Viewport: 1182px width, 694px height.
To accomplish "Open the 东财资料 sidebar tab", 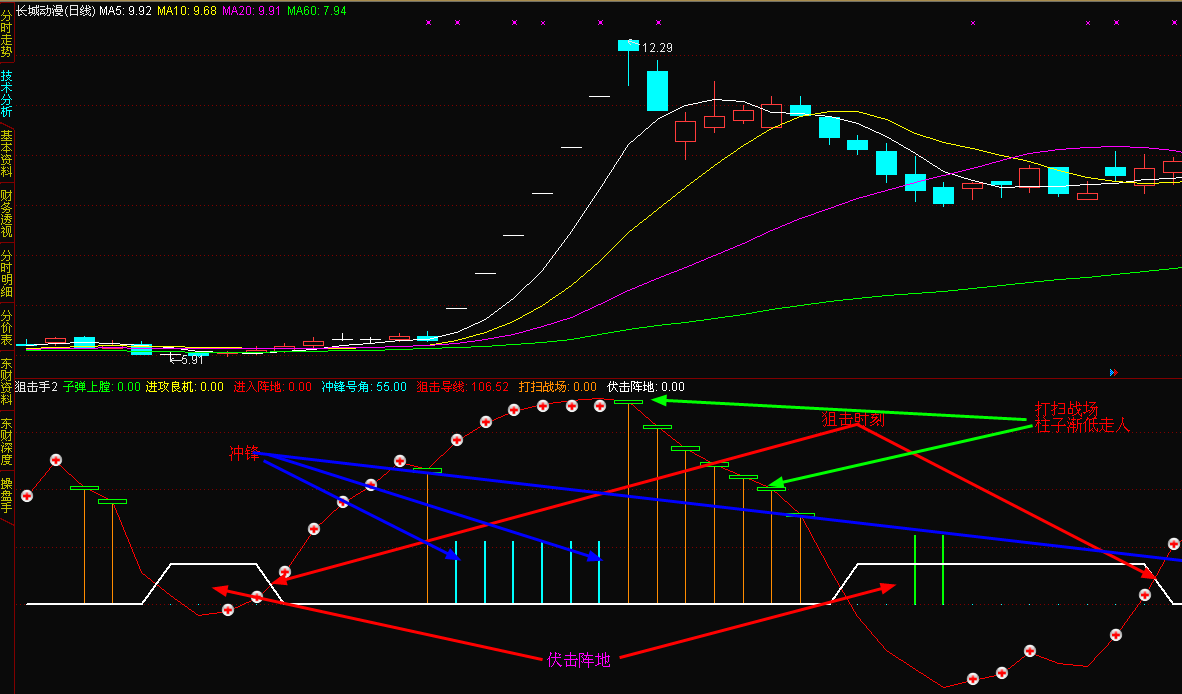I will point(7,382).
